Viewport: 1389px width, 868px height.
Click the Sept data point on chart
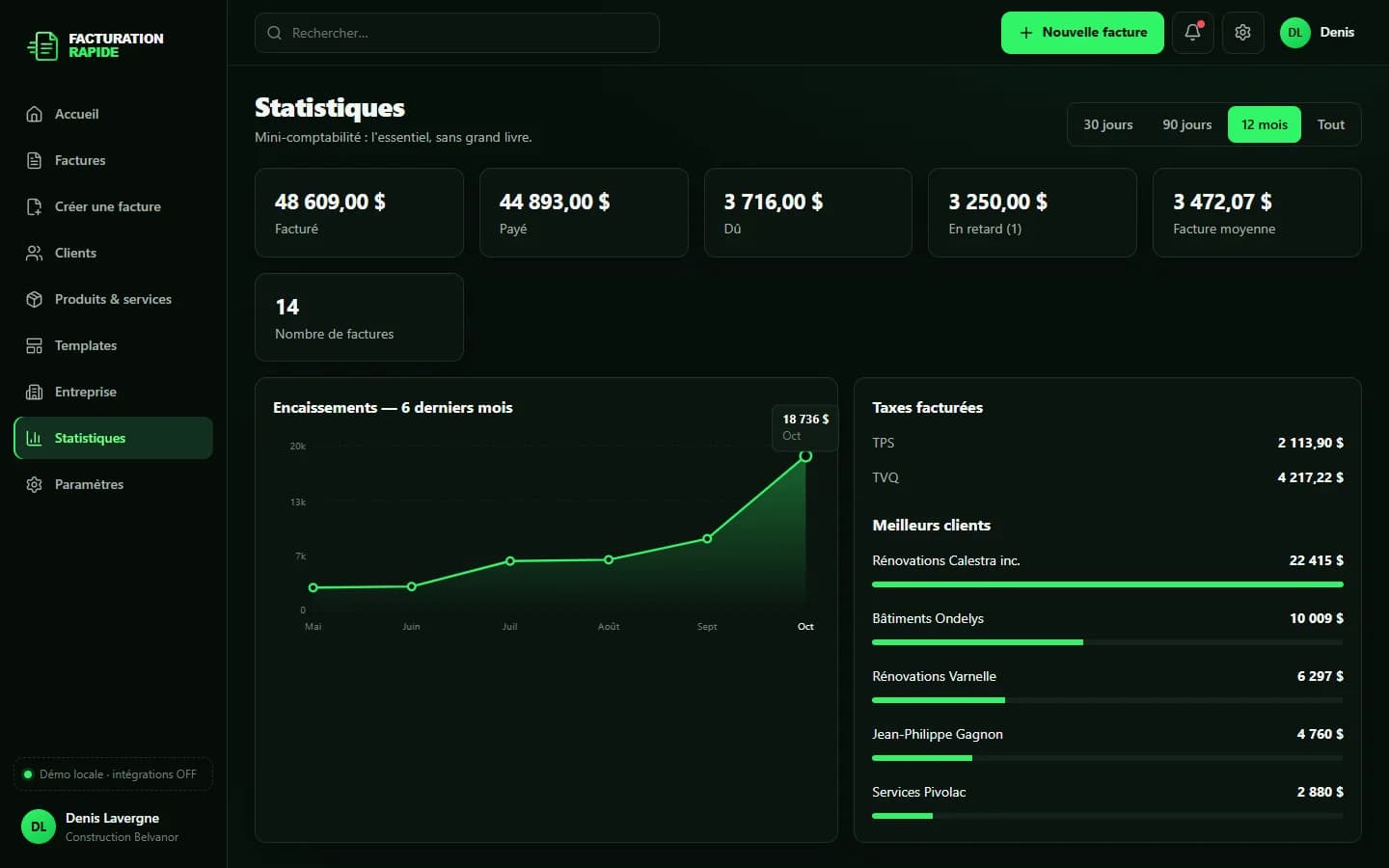click(707, 538)
